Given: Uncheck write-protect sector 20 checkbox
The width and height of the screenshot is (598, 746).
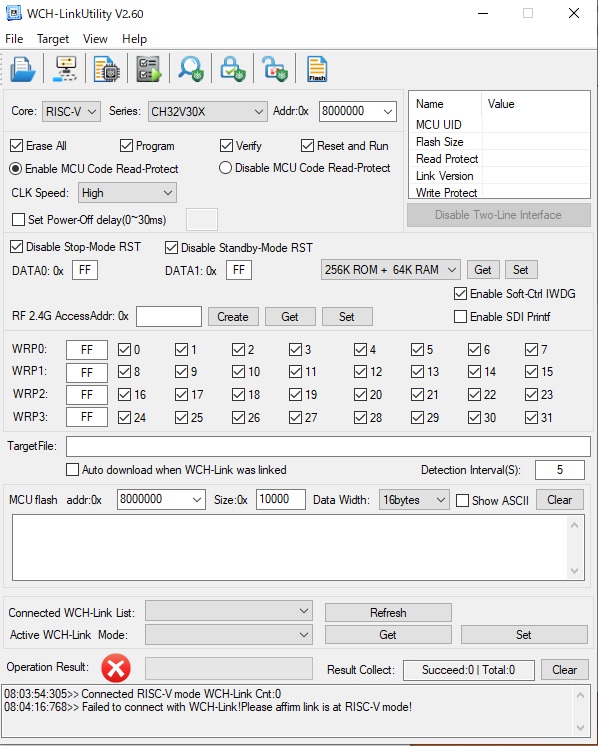Looking at the screenshot, I should tap(360, 394).
